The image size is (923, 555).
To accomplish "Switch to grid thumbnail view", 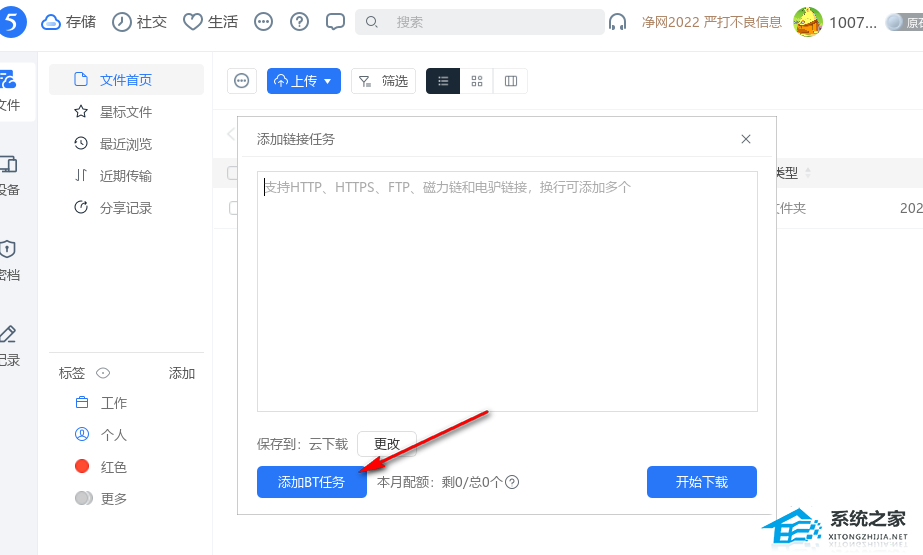I will [x=477, y=81].
